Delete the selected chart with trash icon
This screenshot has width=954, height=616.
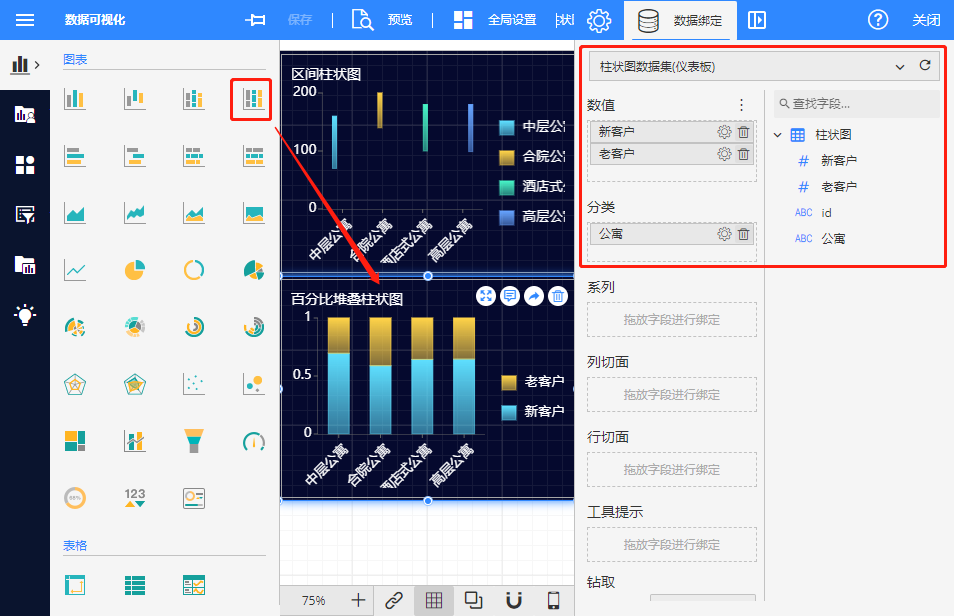point(558,296)
